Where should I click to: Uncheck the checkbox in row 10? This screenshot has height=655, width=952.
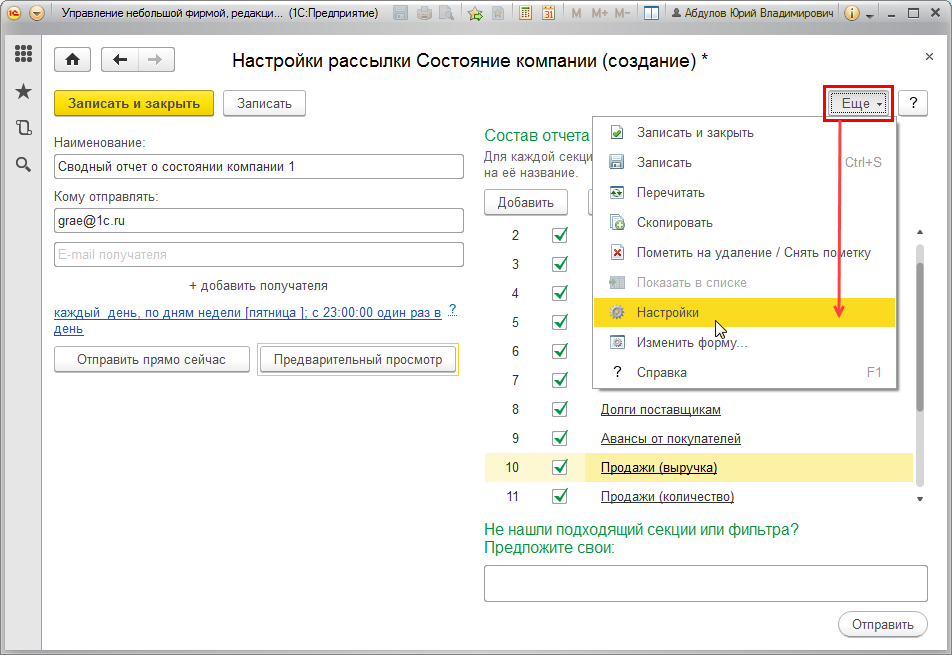coord(560,467)
